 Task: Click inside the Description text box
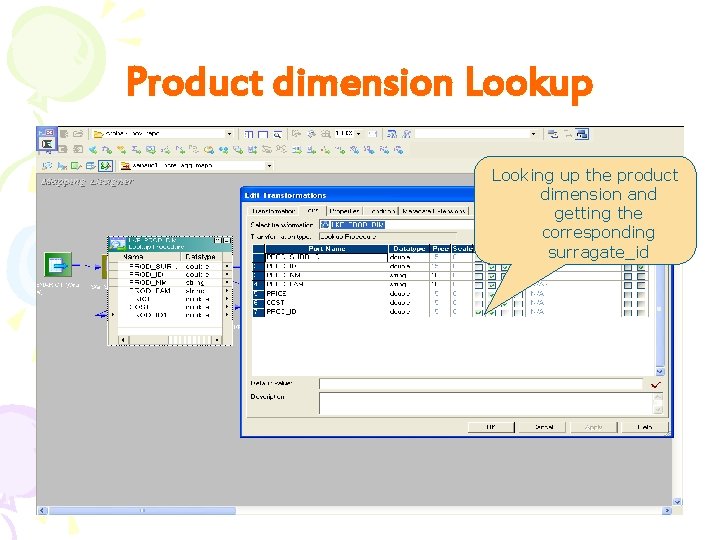[x=485, y=403]
